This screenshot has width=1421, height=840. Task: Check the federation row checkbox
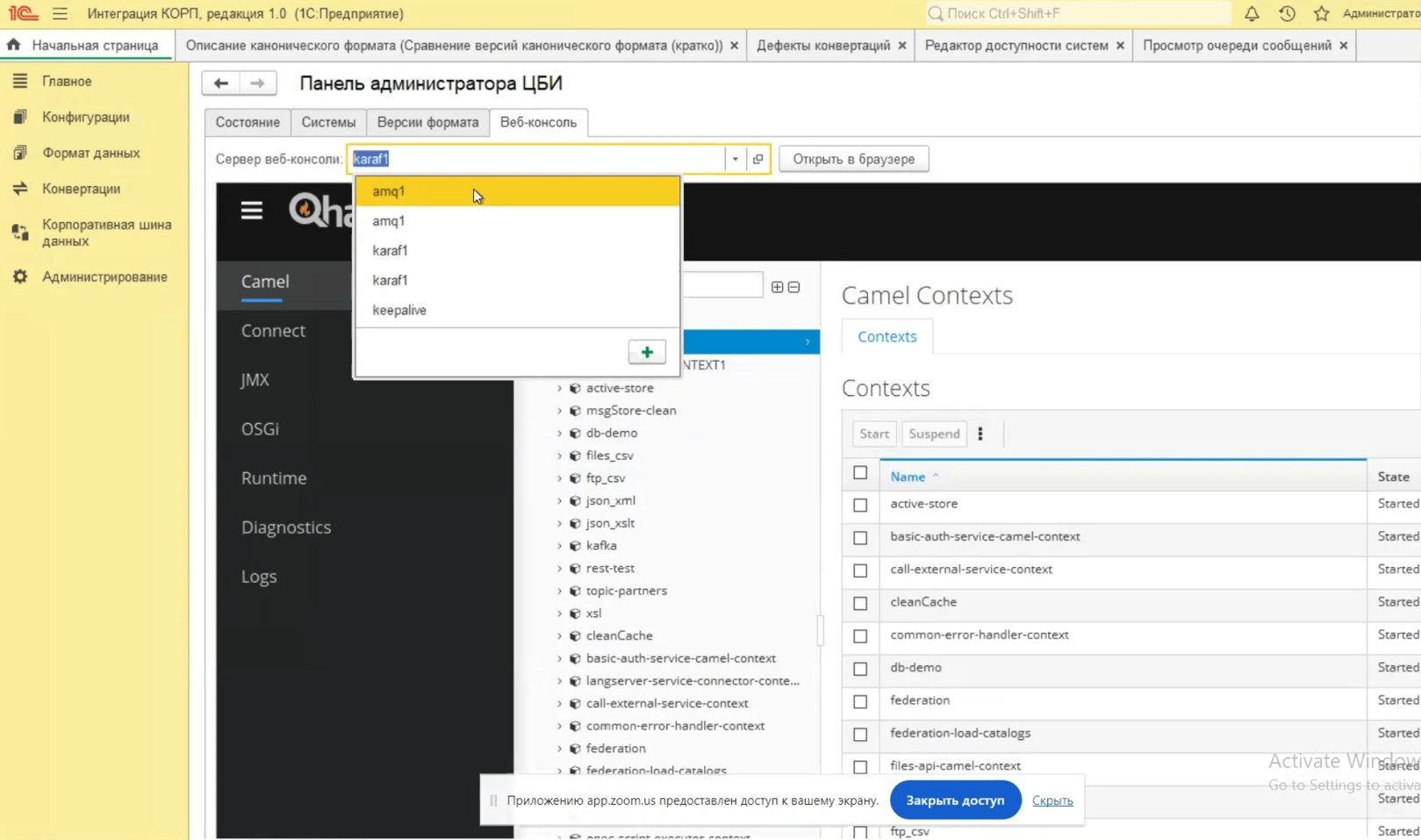(x=860, y=701)
